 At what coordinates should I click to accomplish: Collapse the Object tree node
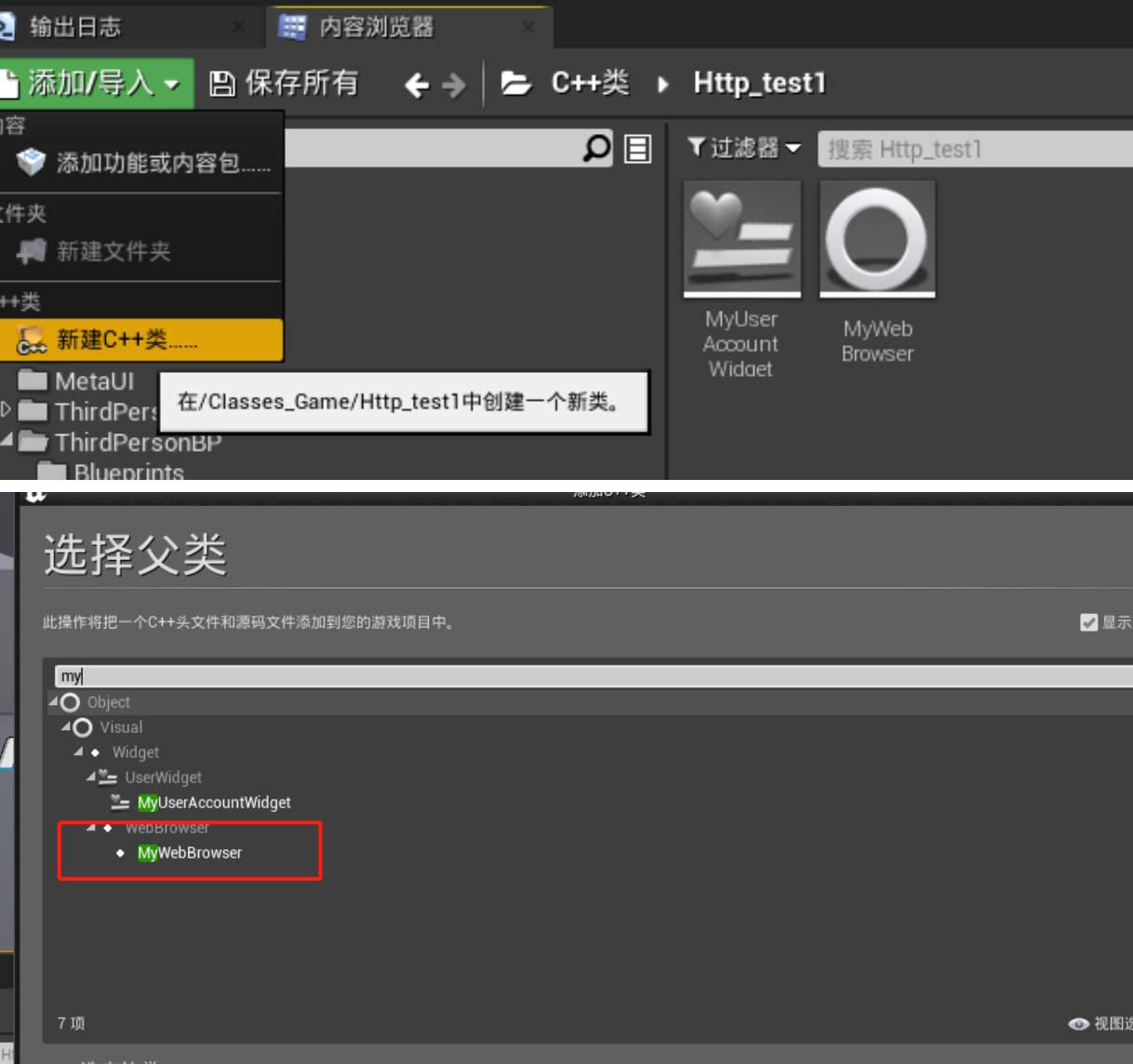54,701
